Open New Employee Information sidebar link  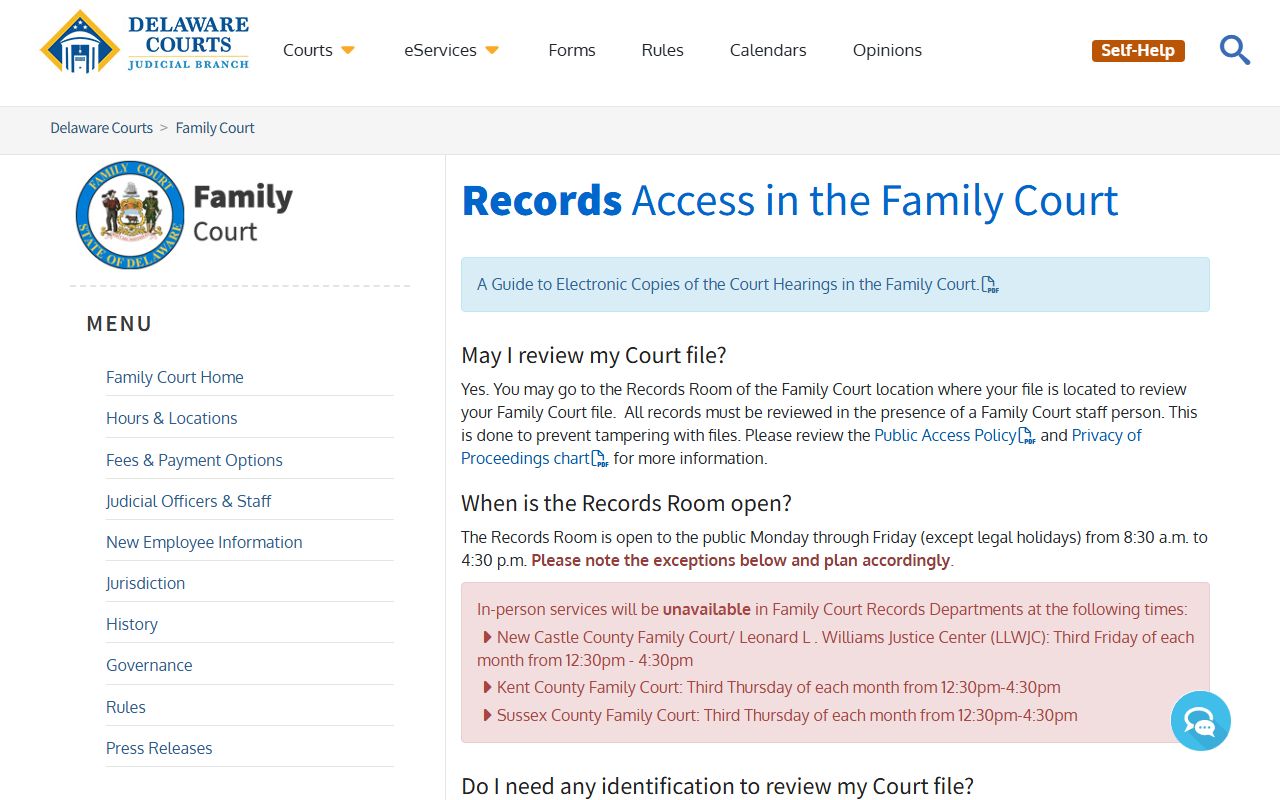pos(204,542)
